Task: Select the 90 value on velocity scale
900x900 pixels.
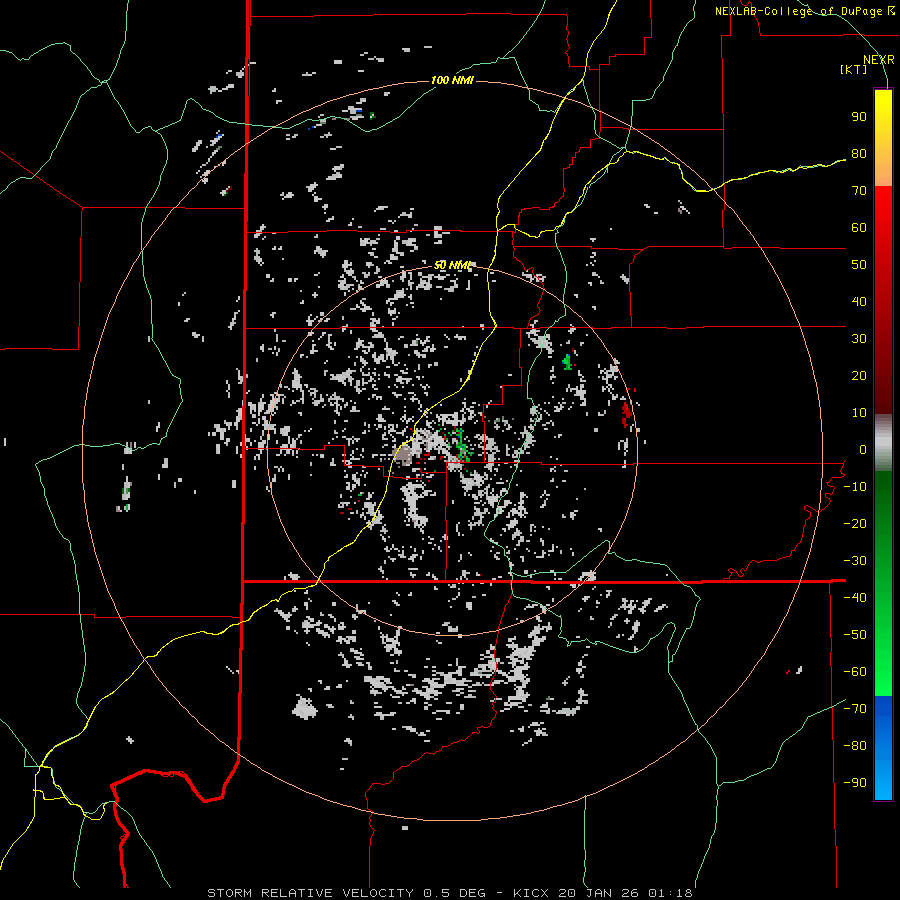Action: tap(859, 117)
